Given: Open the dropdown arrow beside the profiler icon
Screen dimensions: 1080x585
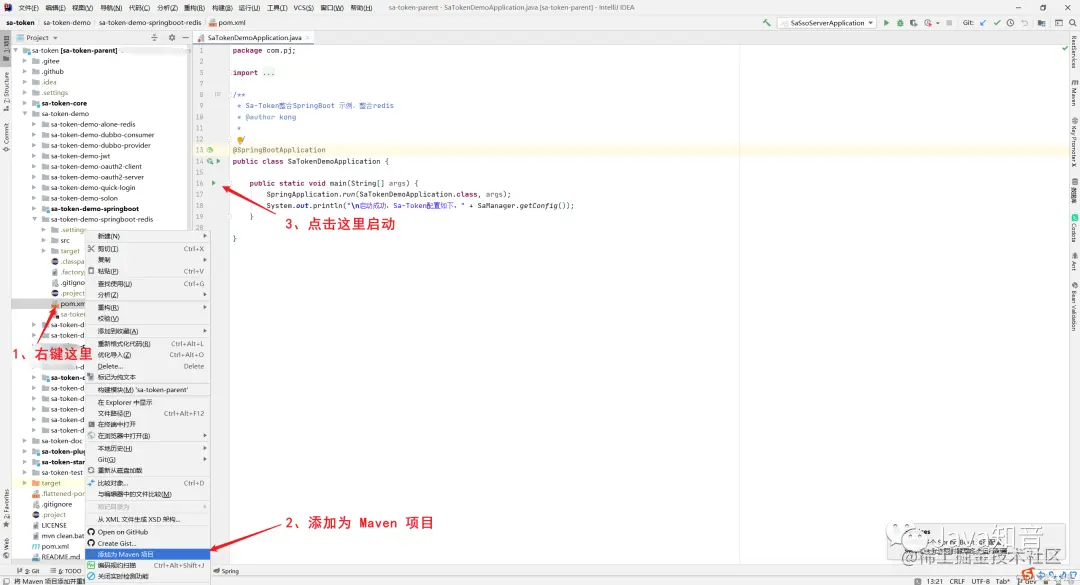Looking at the screenshot, I should tap(937, 23).
